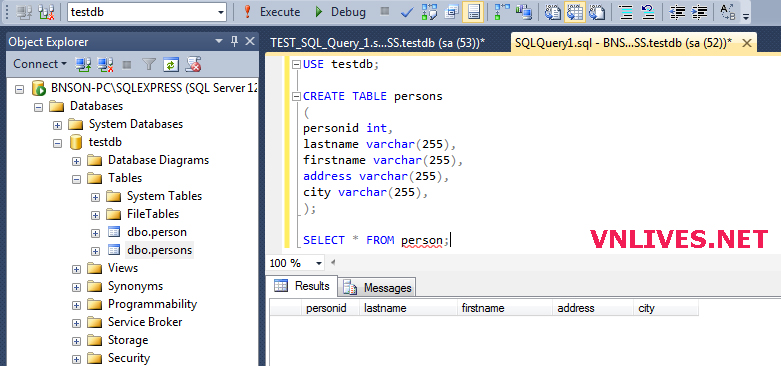Click the personid column header
Image resolution: width=781 pixels, height=366 pixels.
point(331,308)
